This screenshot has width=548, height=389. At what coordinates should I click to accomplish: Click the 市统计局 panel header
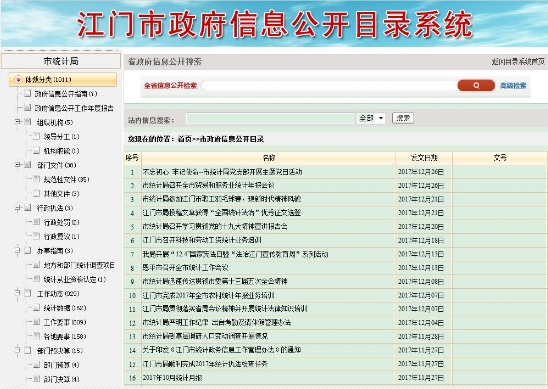61,61
